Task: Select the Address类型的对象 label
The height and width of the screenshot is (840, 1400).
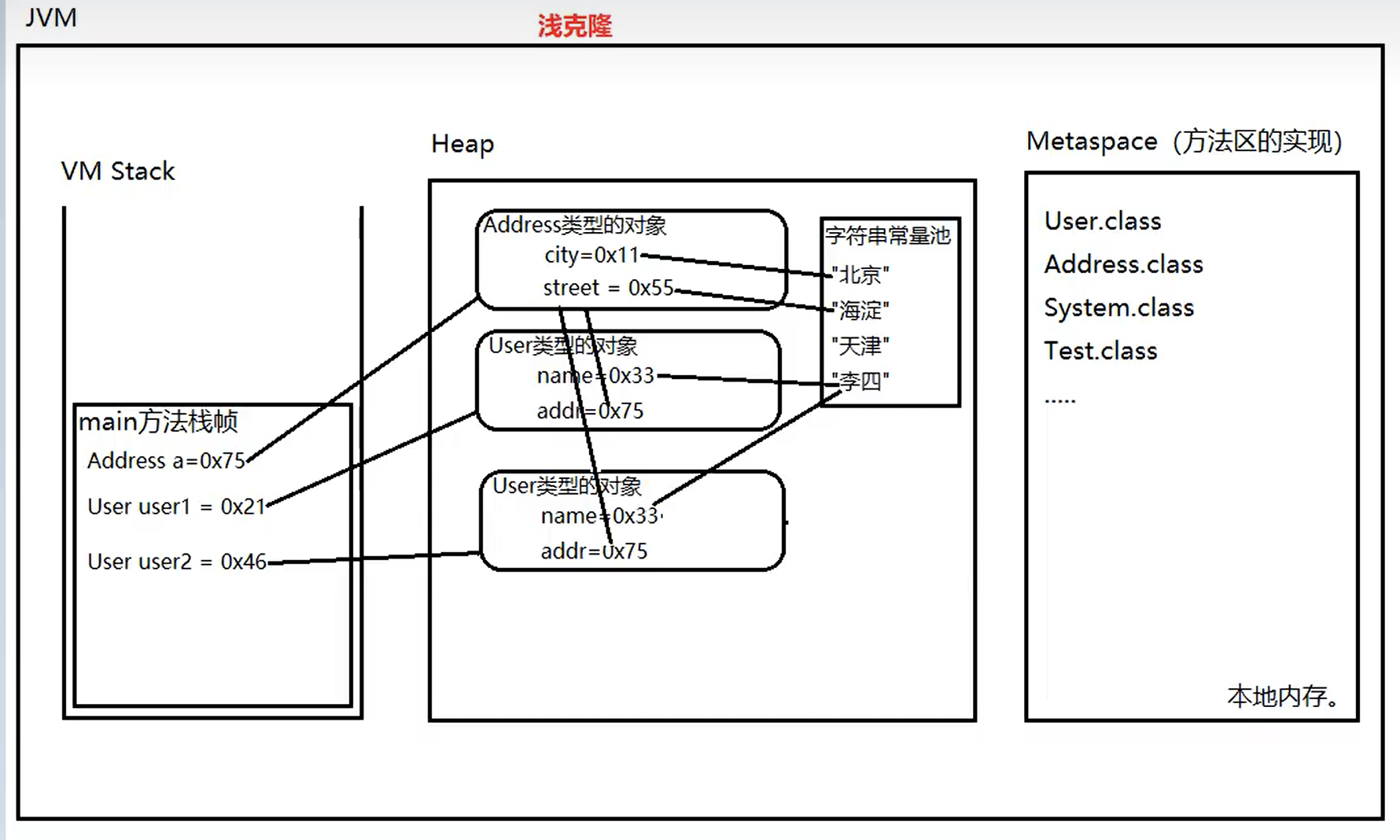Action: [574, 225]
